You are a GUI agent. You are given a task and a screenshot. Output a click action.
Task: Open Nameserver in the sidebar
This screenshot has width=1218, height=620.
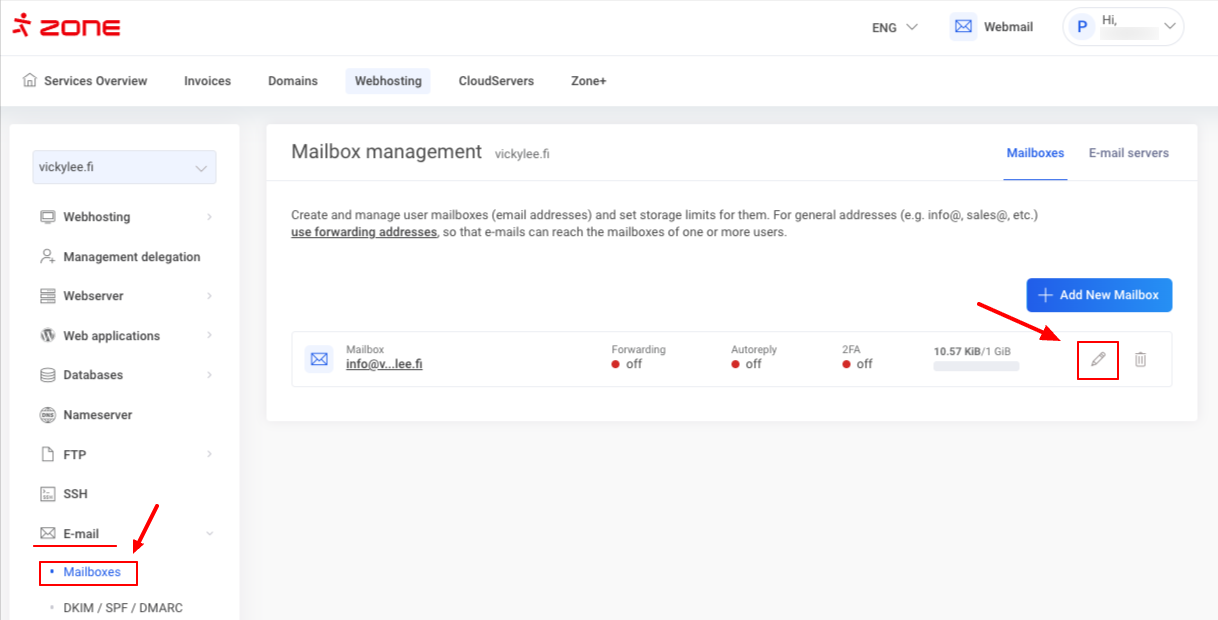(x=97, y=415)
